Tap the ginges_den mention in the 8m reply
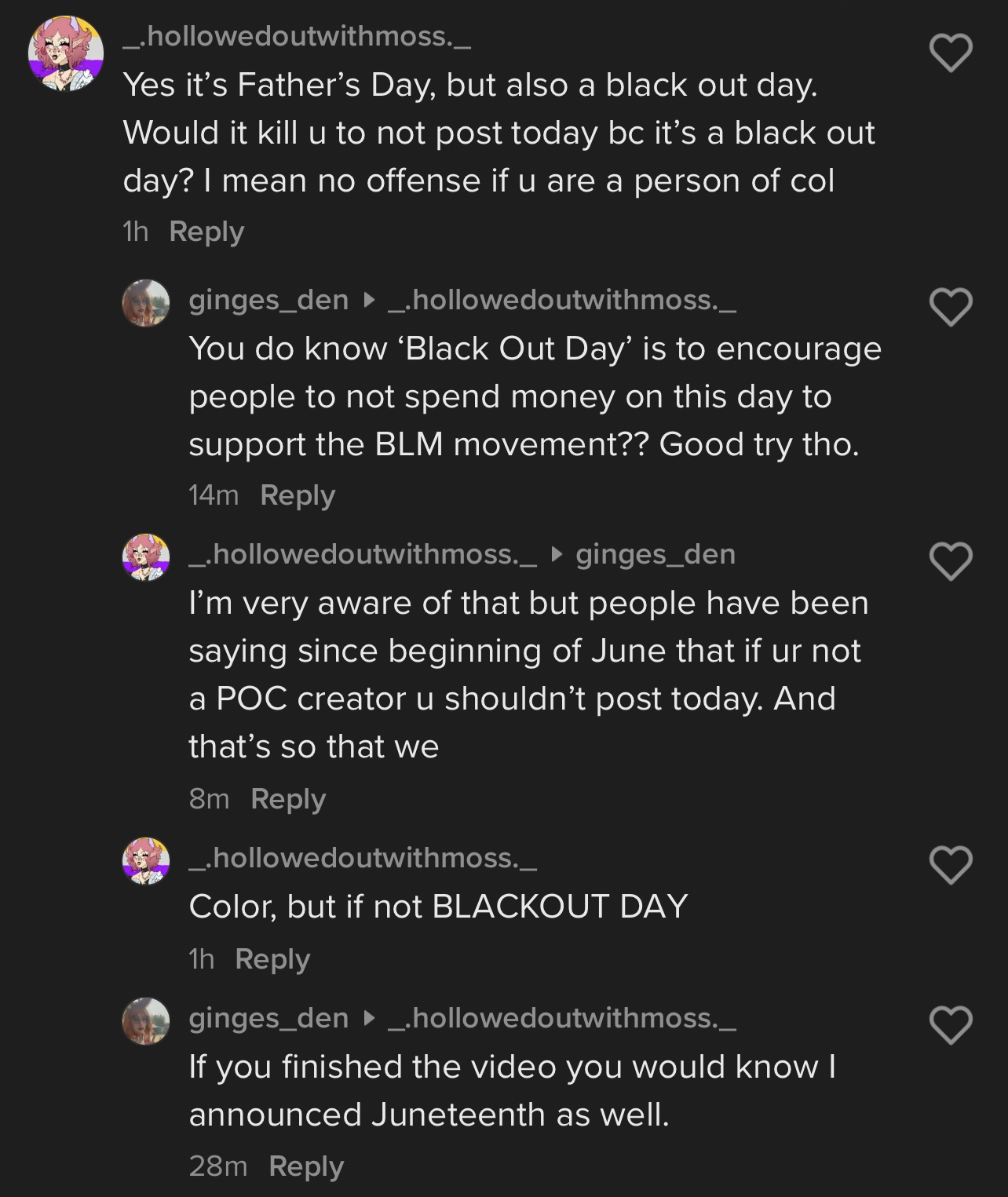The image size is (1008, 1197). click(656, 554)
